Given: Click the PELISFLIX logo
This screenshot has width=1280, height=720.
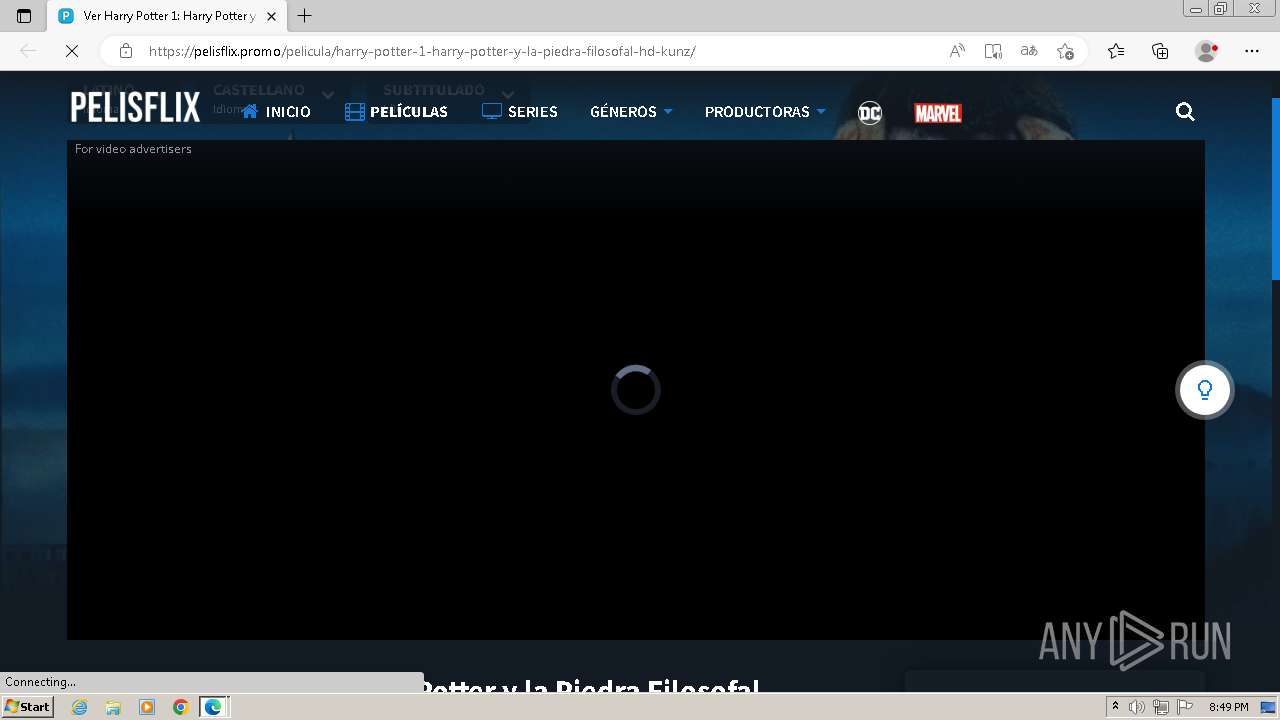Looking at the screenshot, I should coord(135,107).
